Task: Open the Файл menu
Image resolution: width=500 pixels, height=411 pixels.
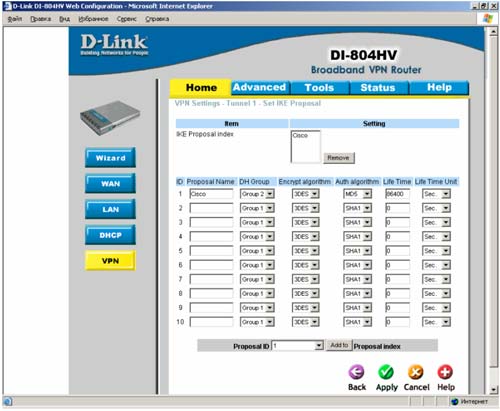Action: tap(15, 19)
